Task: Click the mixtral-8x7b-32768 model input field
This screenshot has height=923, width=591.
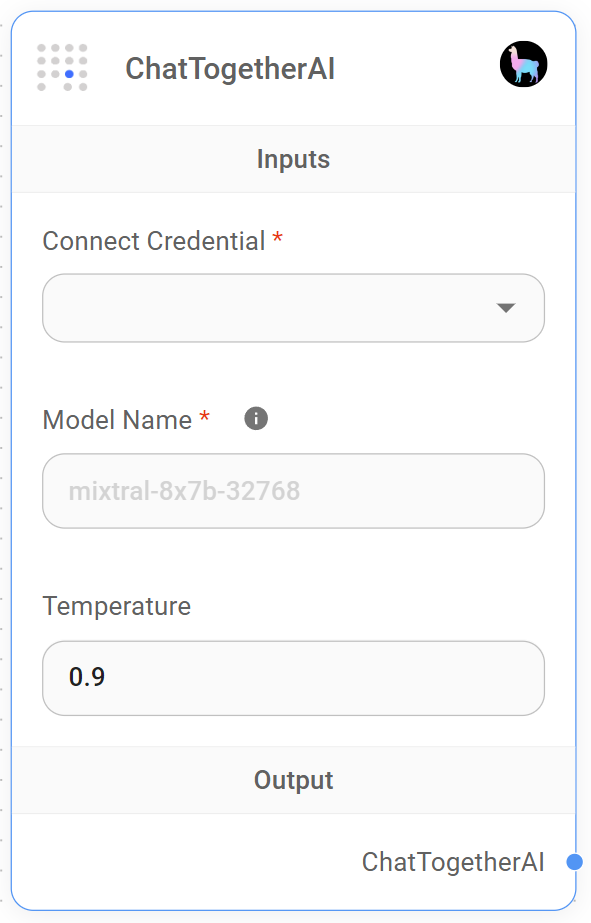Action: tap(293, 491)
